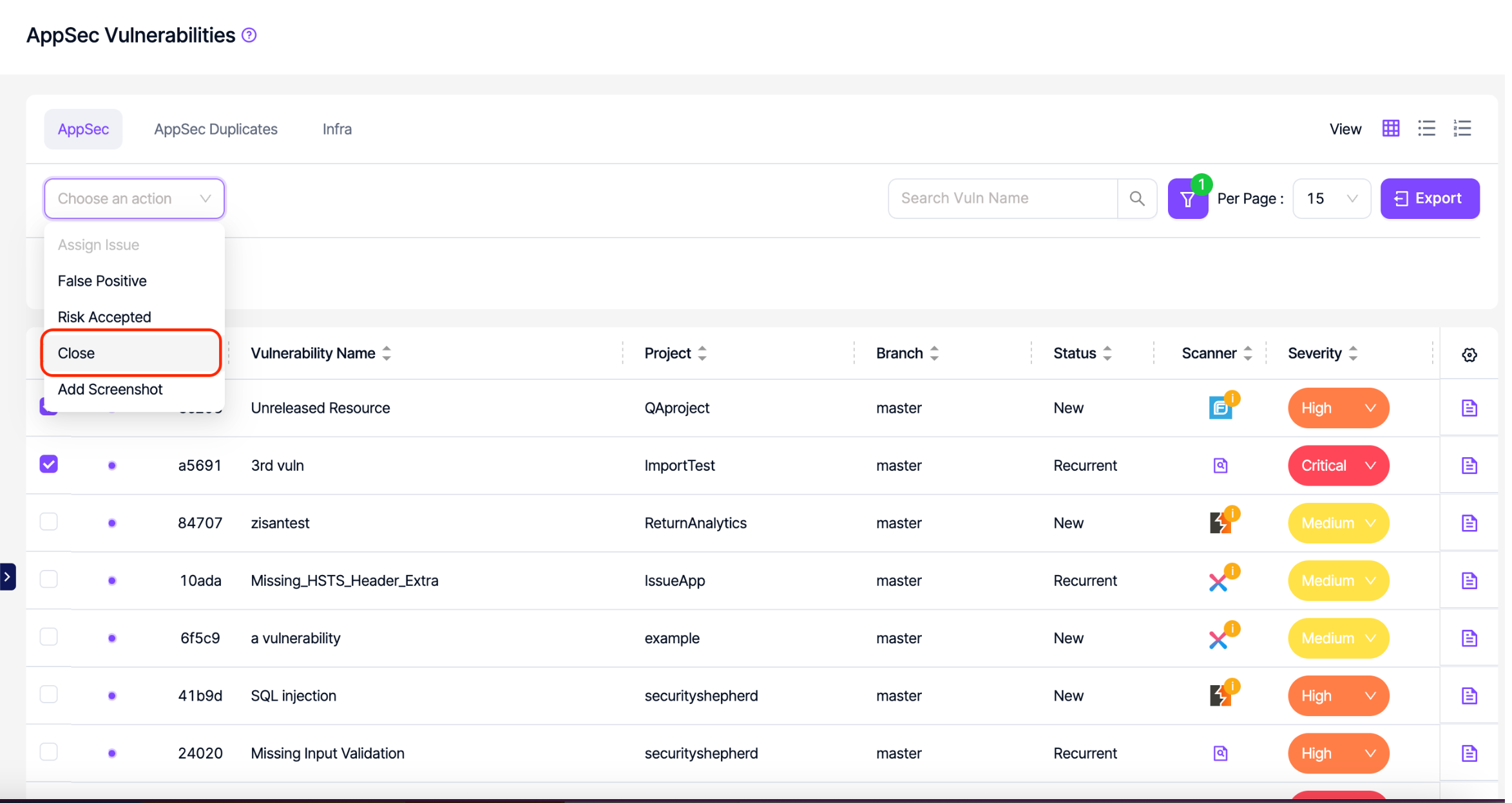Choose False Positive action
Viewport: 1512px width, 803px height.
102,281
